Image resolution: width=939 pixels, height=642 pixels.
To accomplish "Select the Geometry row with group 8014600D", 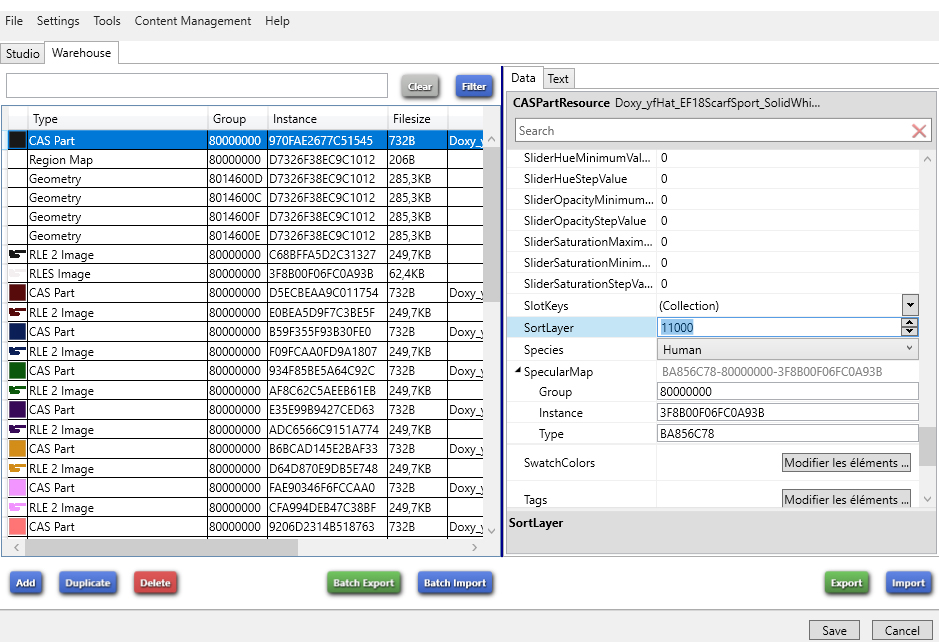I will [x=246, y=178].
